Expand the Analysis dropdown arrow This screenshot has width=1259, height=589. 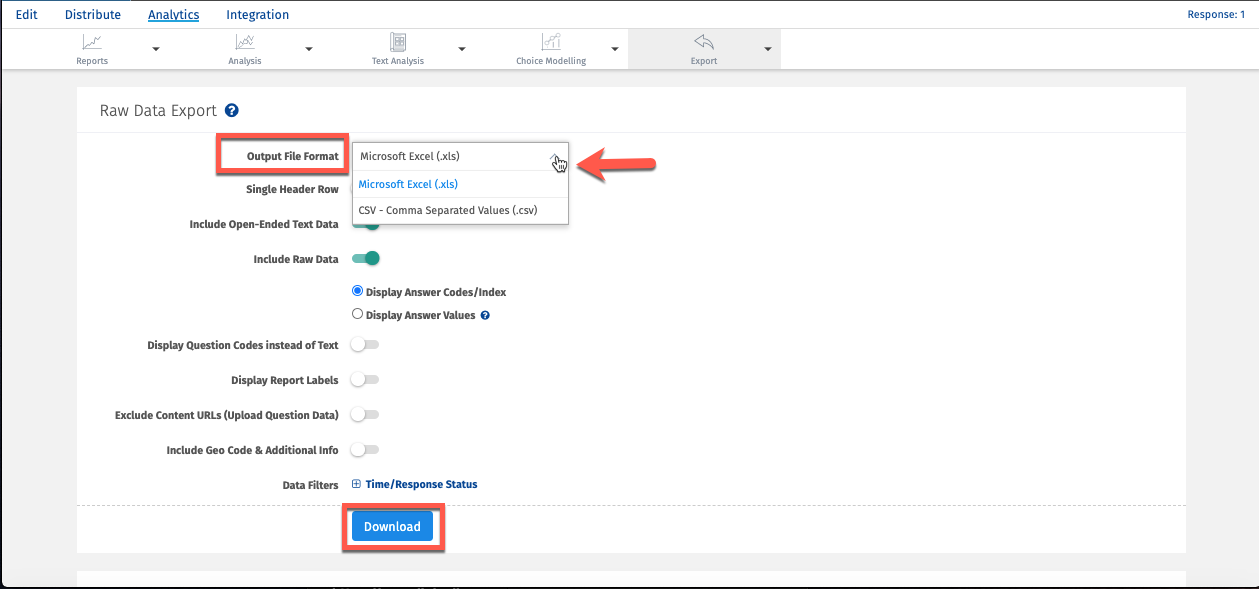309,49
